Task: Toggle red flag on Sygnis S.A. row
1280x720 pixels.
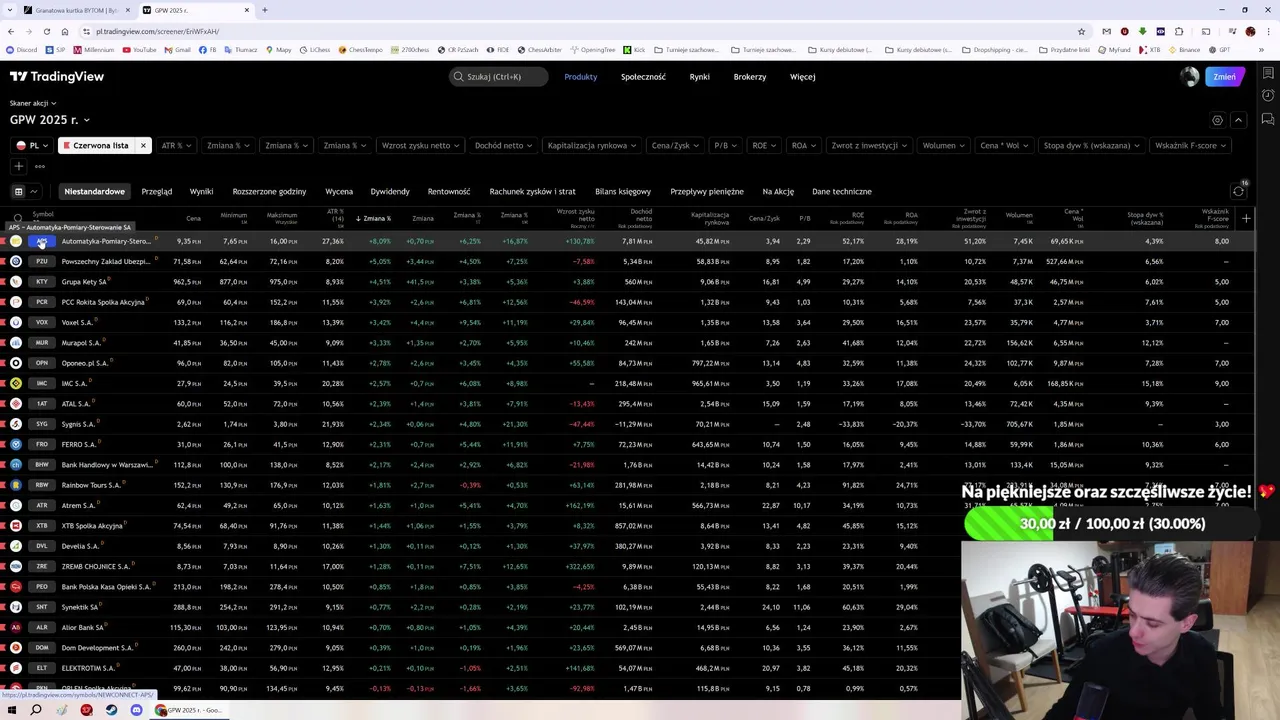Action: click(4, 424)
